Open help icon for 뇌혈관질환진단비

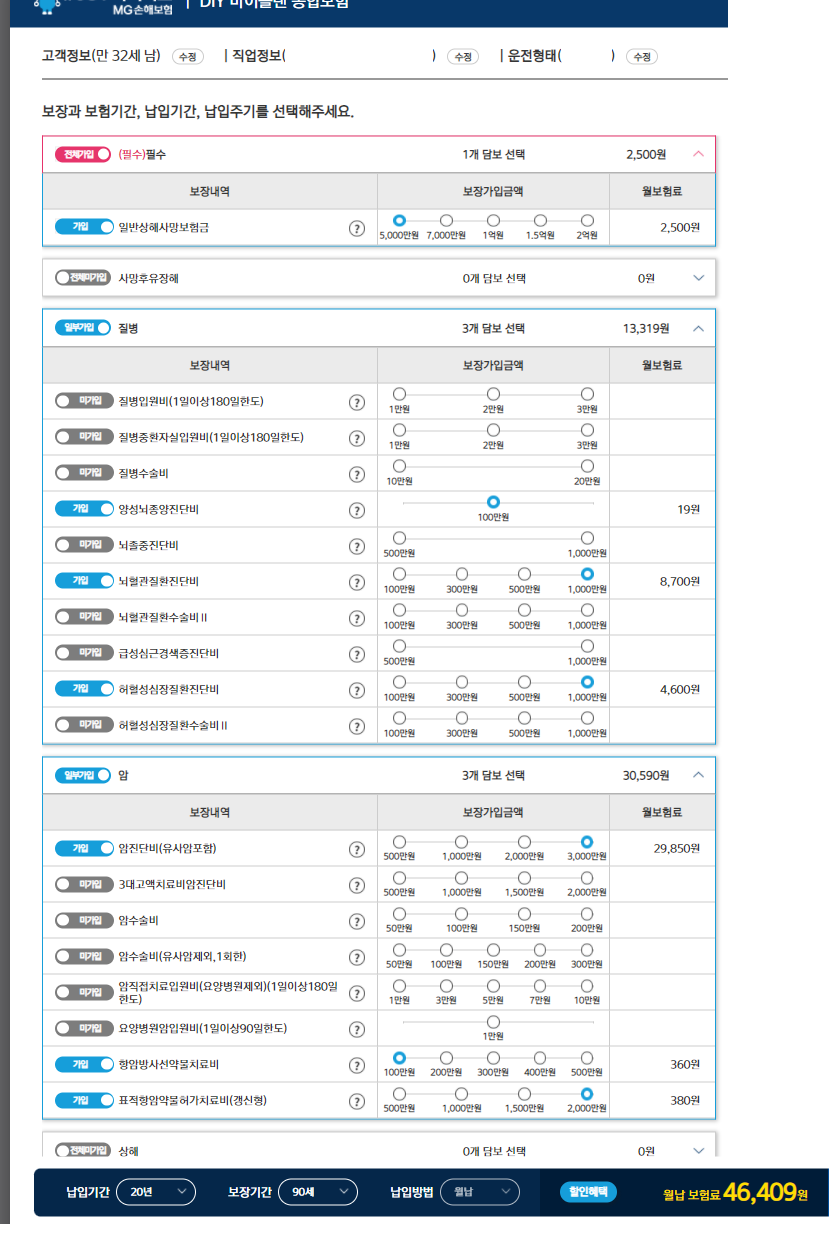tap(356, 582)
